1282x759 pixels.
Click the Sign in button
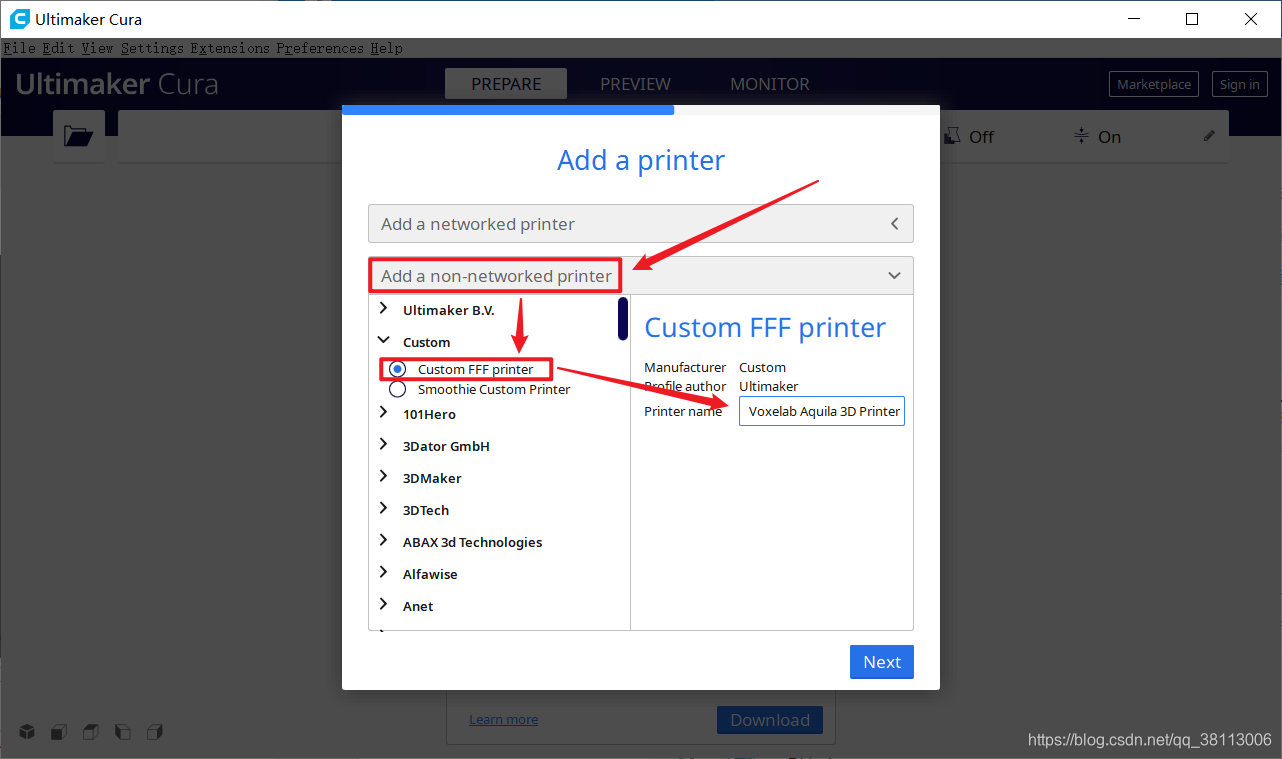[x=1240, y=84]
